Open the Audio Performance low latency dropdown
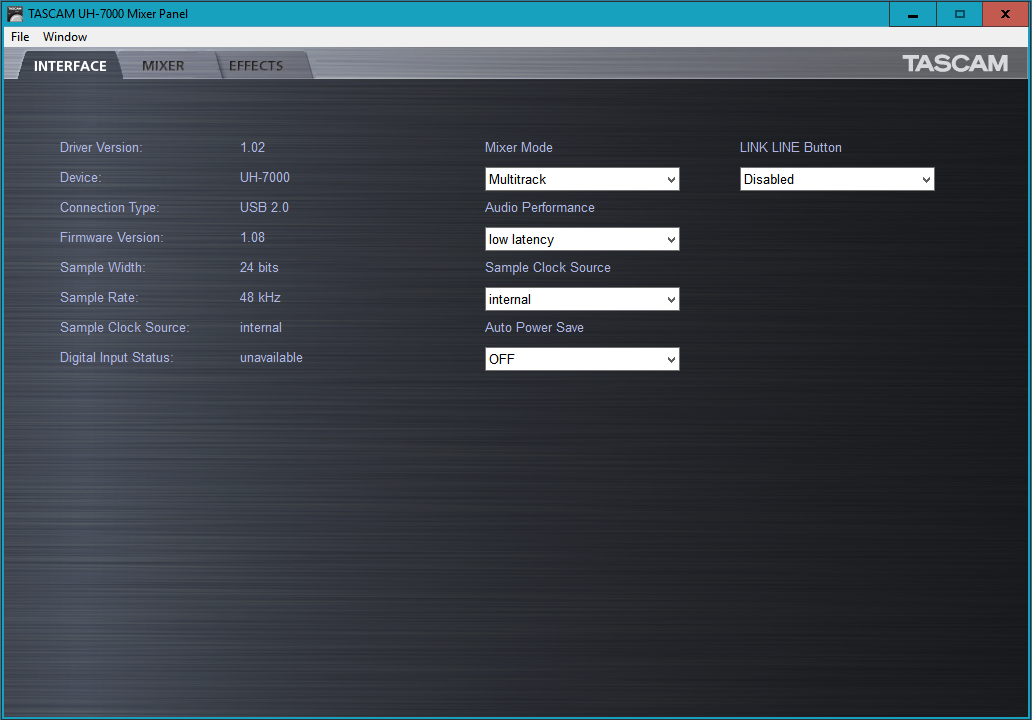The height and width of the screenshot is (720, 1032). pyautogui.click(x=582, y=239)
